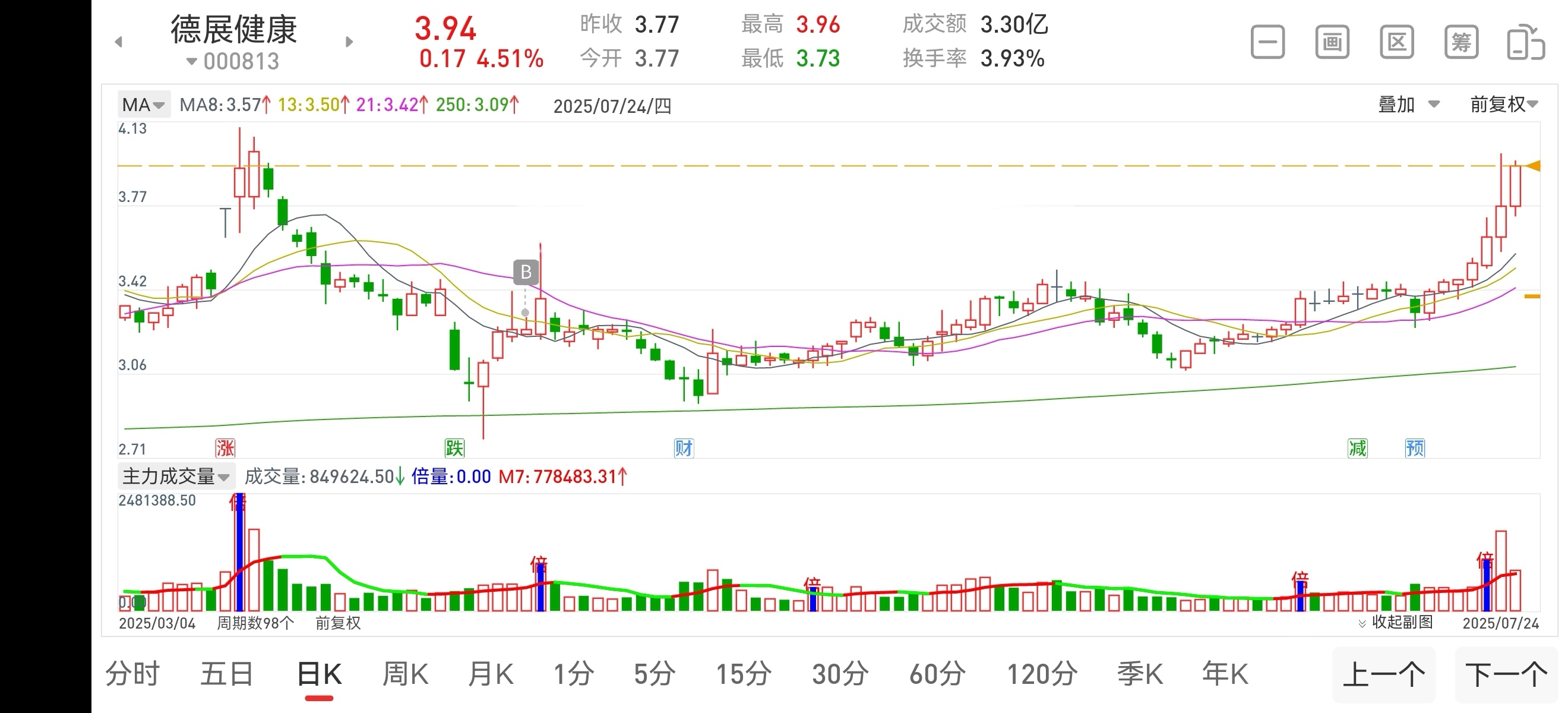Viewport: 1568px width, 713px height.
Task: Click the MA 250:3.09 value
Action: [x=477, y=105]
